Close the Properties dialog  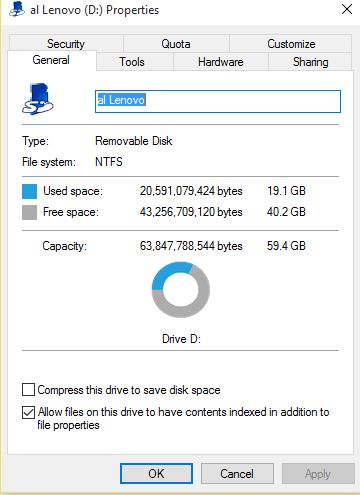[347, 9]
